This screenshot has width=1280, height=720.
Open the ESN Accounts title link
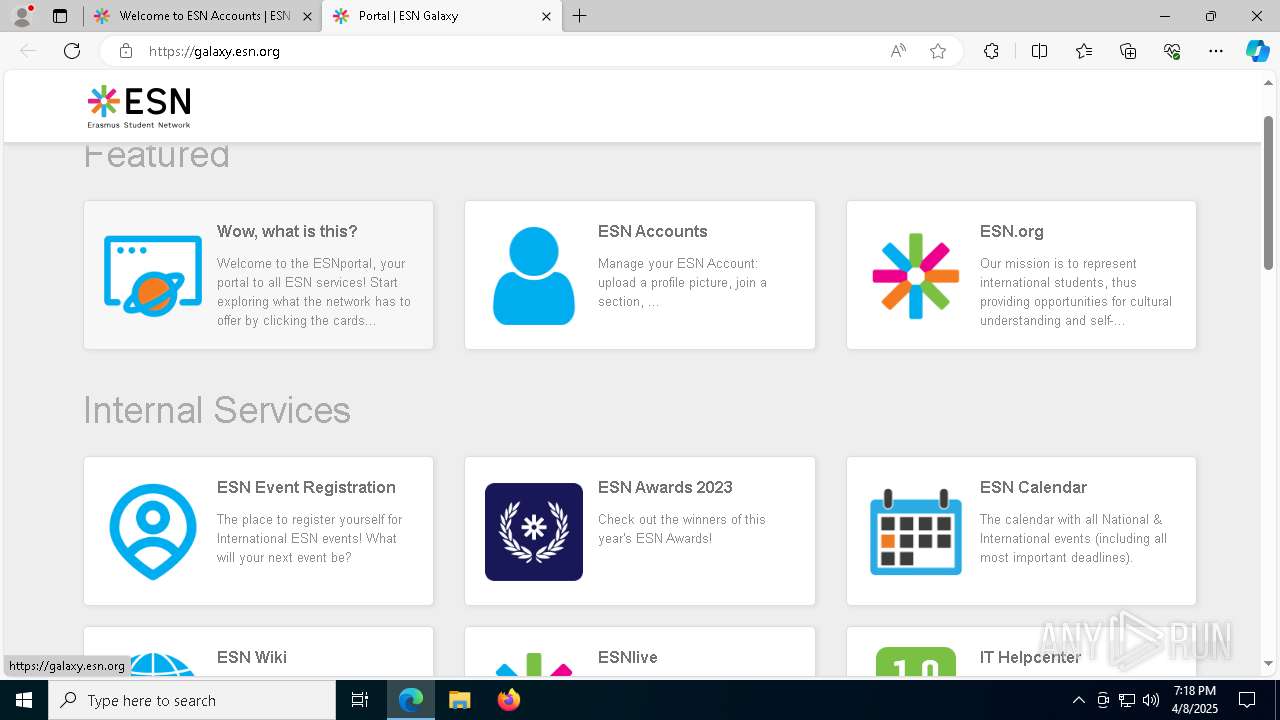[653, 231]
